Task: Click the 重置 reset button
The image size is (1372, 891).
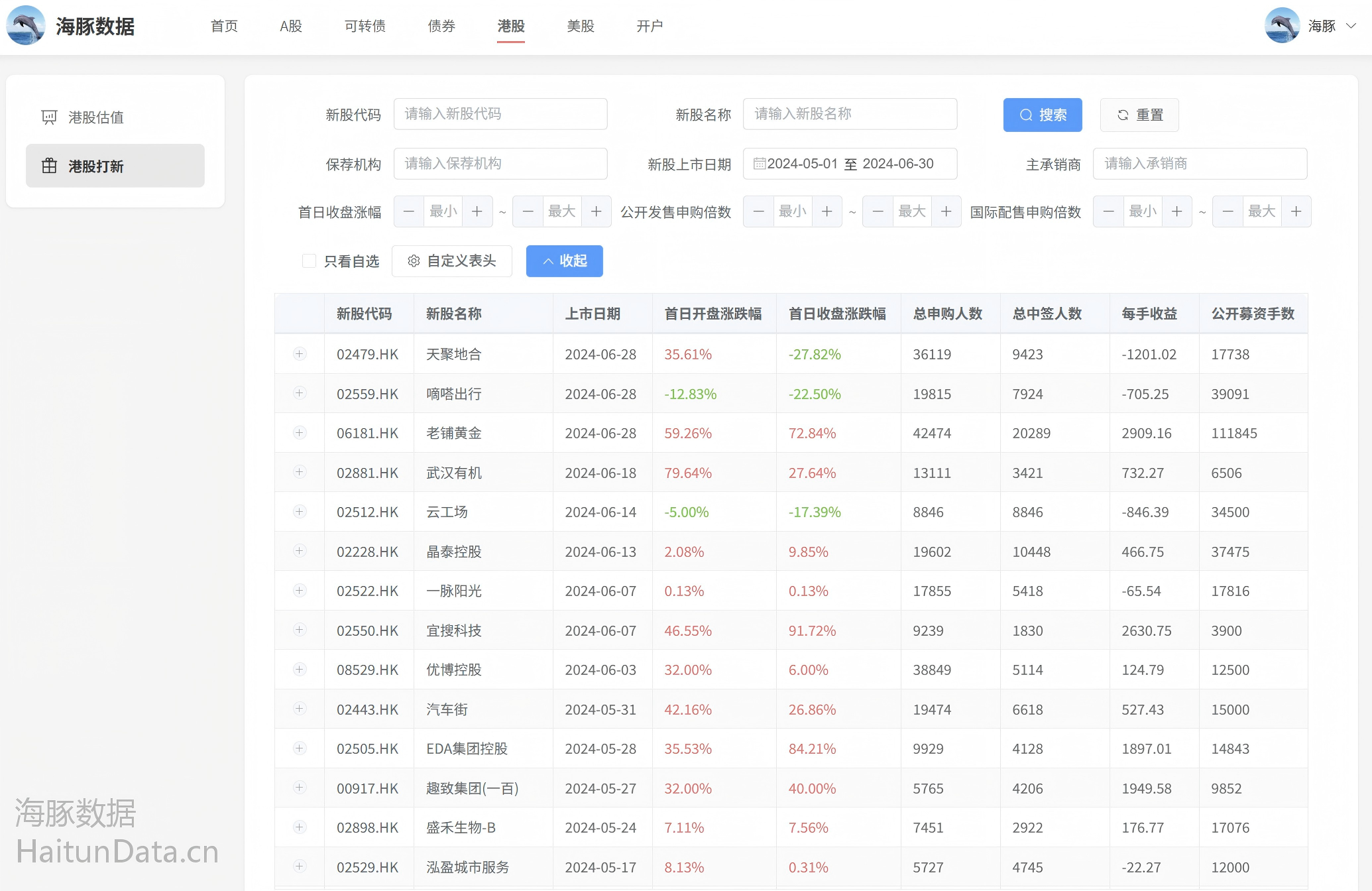Action: tap(1139, 115)
